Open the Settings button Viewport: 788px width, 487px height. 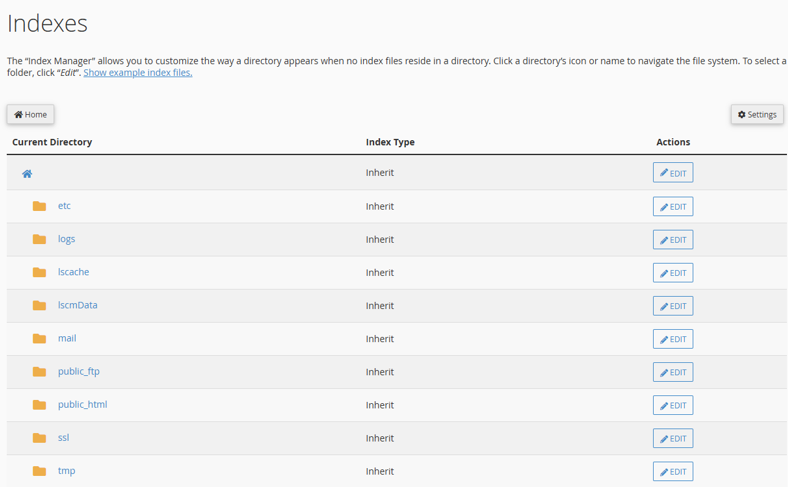pyautogui.click(x=757, y=115)
